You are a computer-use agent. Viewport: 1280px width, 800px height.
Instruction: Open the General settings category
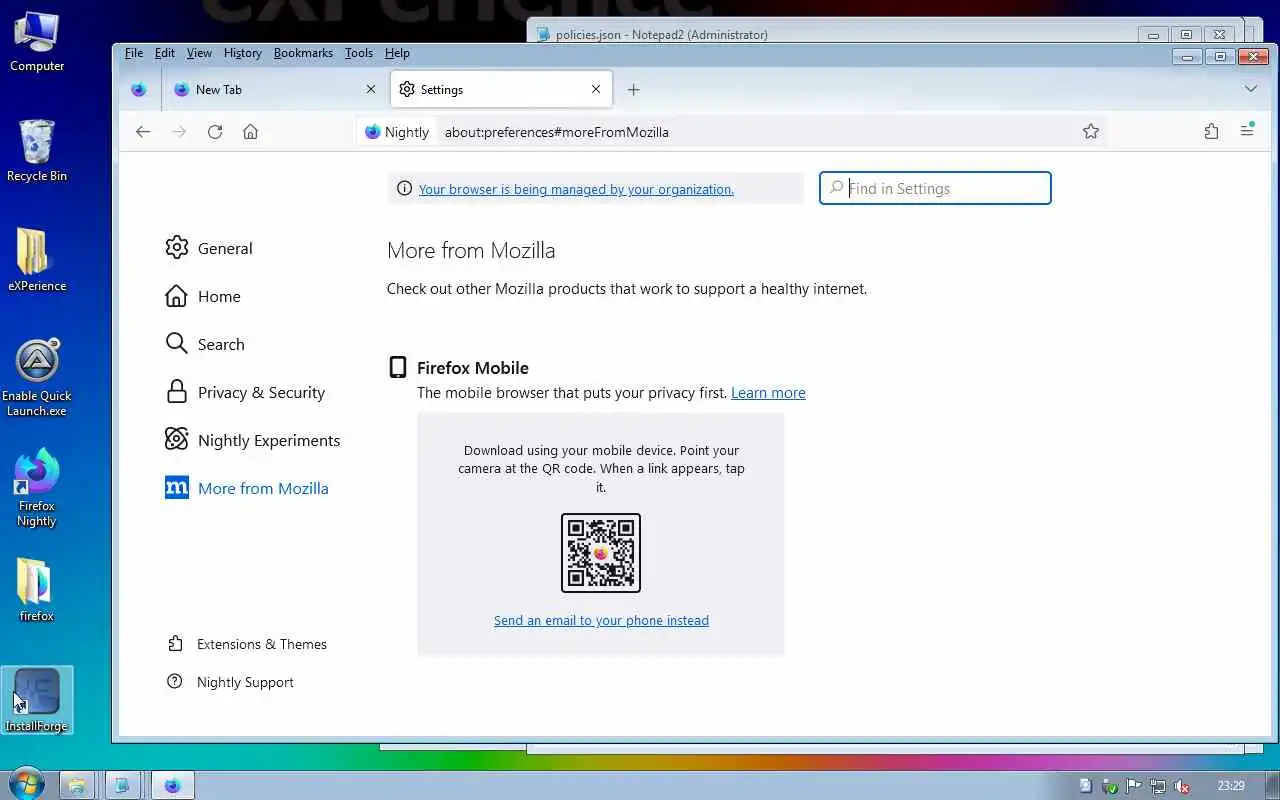click(209, 248)
